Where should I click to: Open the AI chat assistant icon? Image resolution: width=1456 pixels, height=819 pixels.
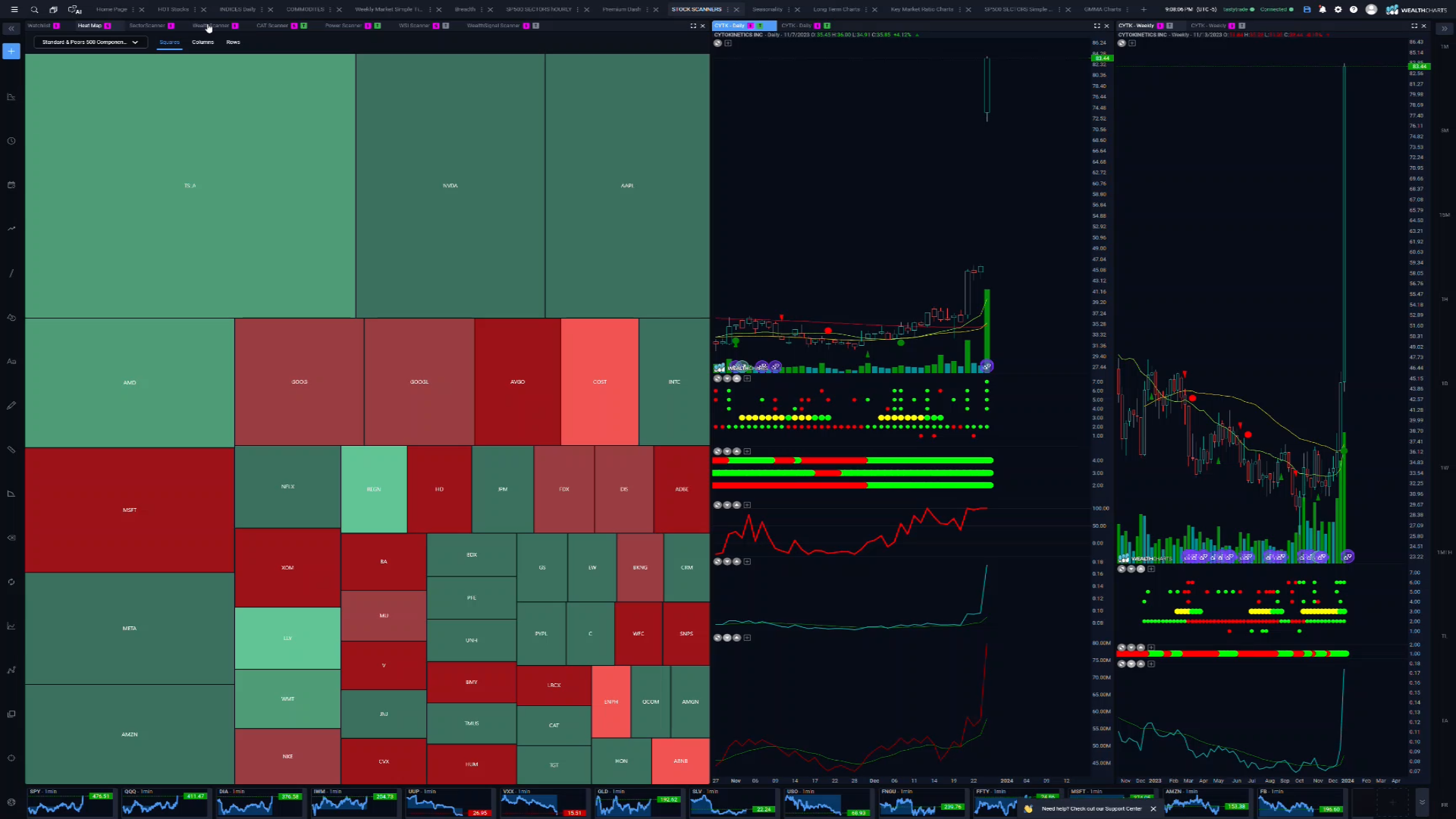point(74,10)
